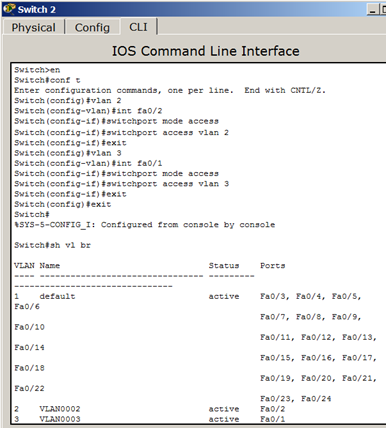
Task: Click the Switch(config)#vlan 2 line
Action: click(68, 101)
